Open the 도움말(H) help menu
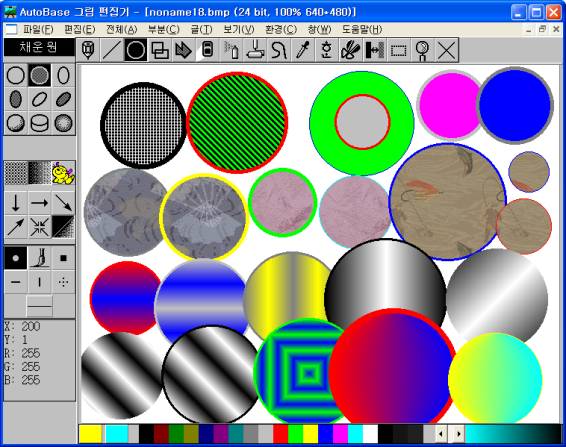Screen dimensions: 566x447 click(362, 29)
